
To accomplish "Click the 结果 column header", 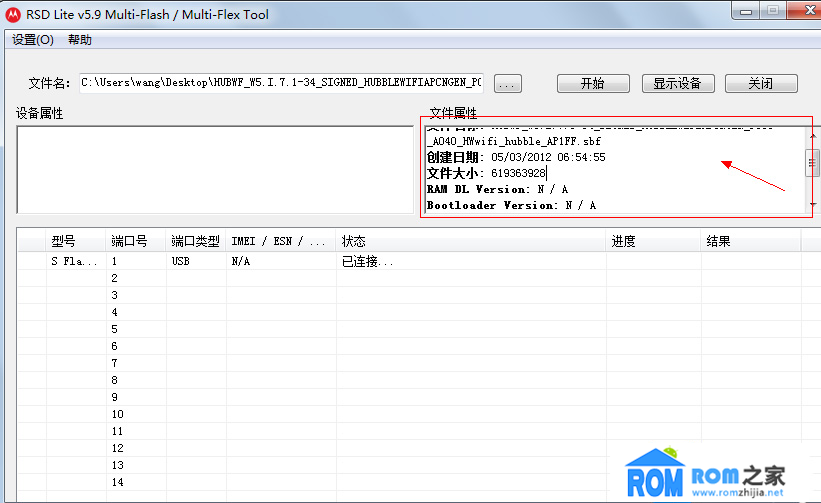I will 751,241.
